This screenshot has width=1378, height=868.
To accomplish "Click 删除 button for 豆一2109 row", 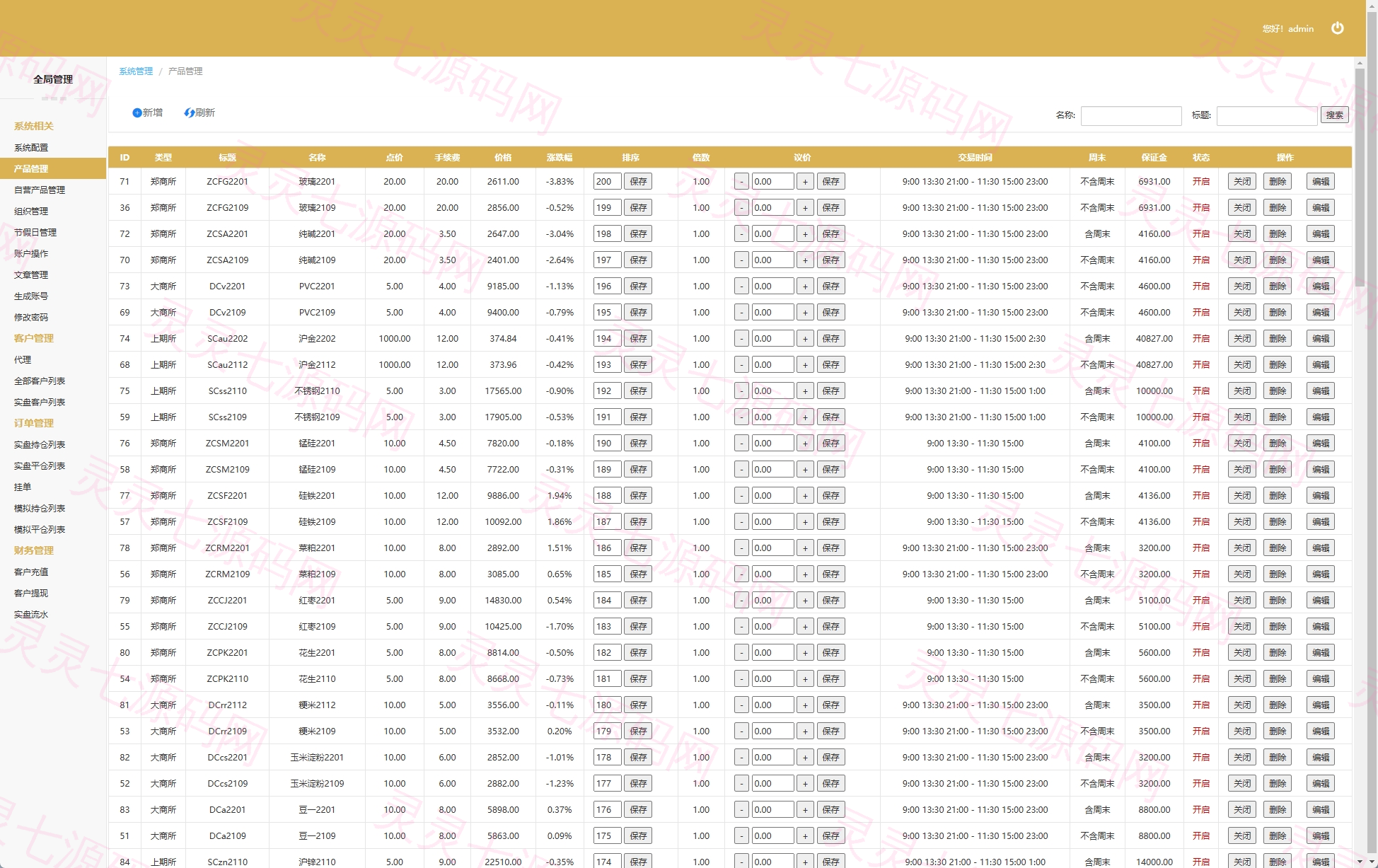I will click(1278, 836).
